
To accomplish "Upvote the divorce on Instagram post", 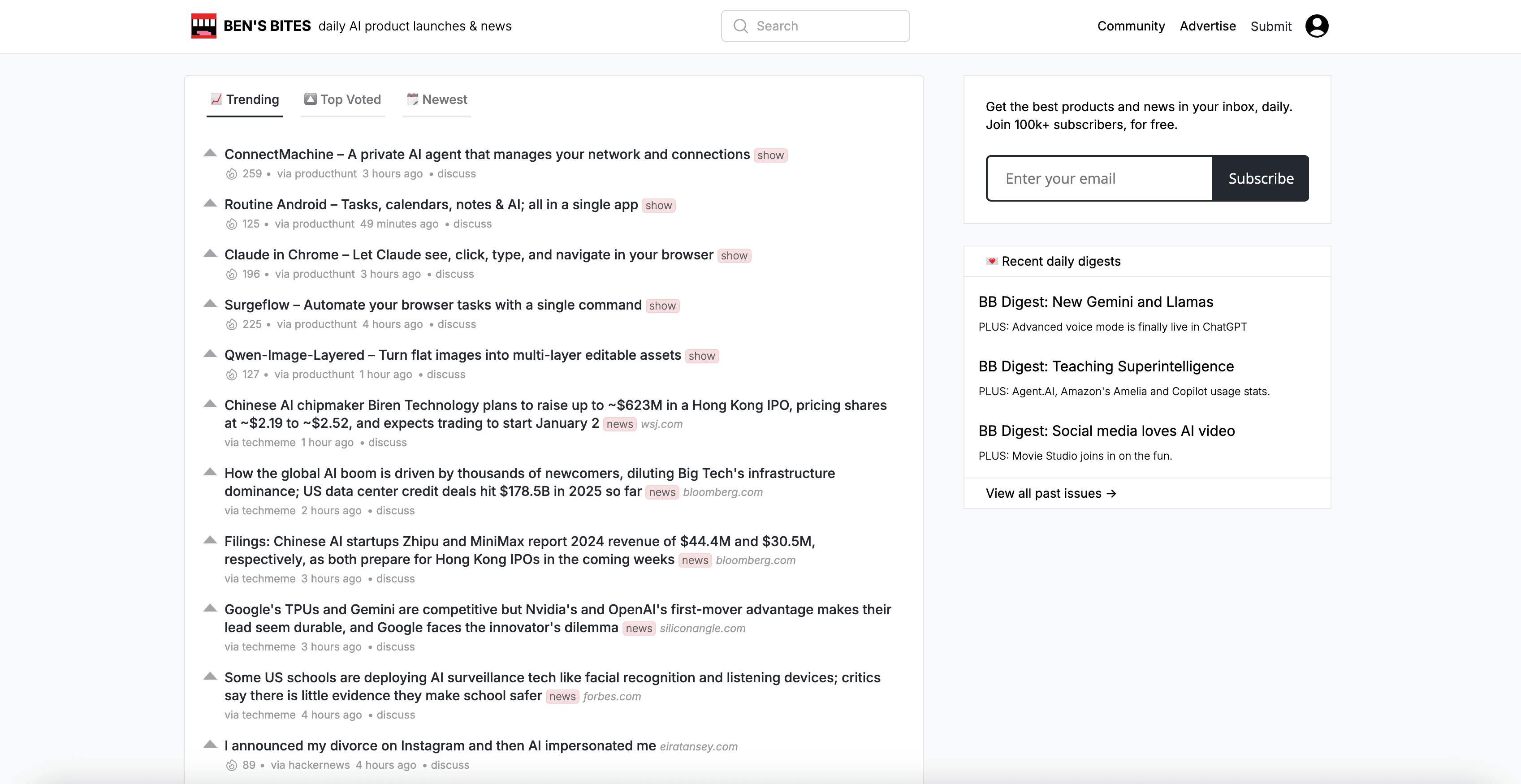I will click(x=210, y=745).
